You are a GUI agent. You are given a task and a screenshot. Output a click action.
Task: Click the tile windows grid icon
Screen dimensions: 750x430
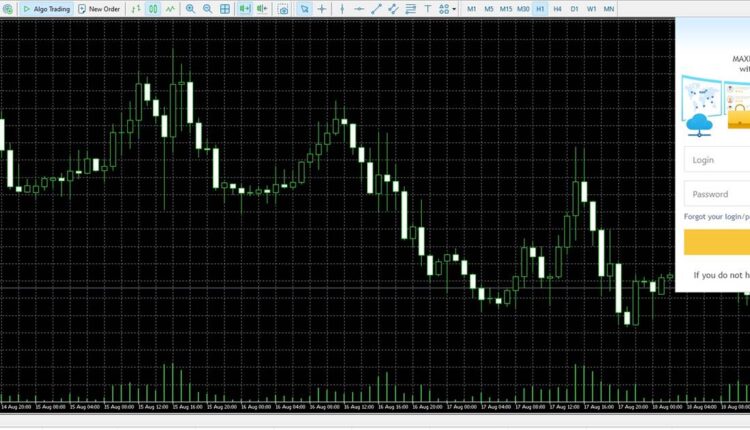[x=225, y=9]
